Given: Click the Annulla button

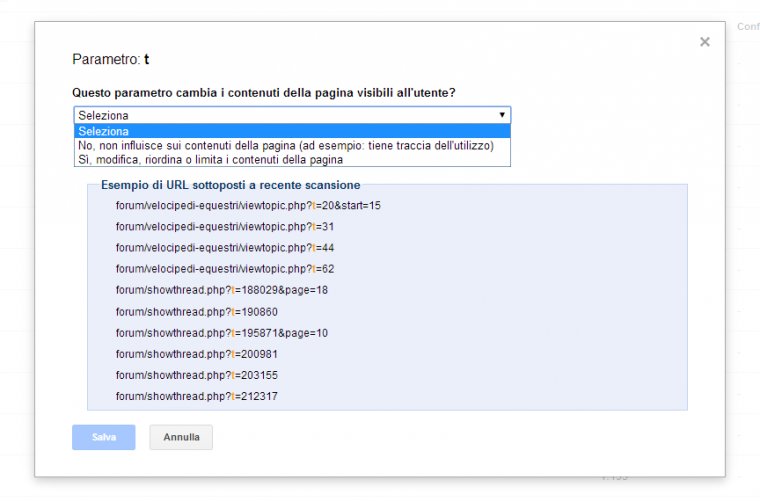Looking at the screenshot, I should (181, 437).
